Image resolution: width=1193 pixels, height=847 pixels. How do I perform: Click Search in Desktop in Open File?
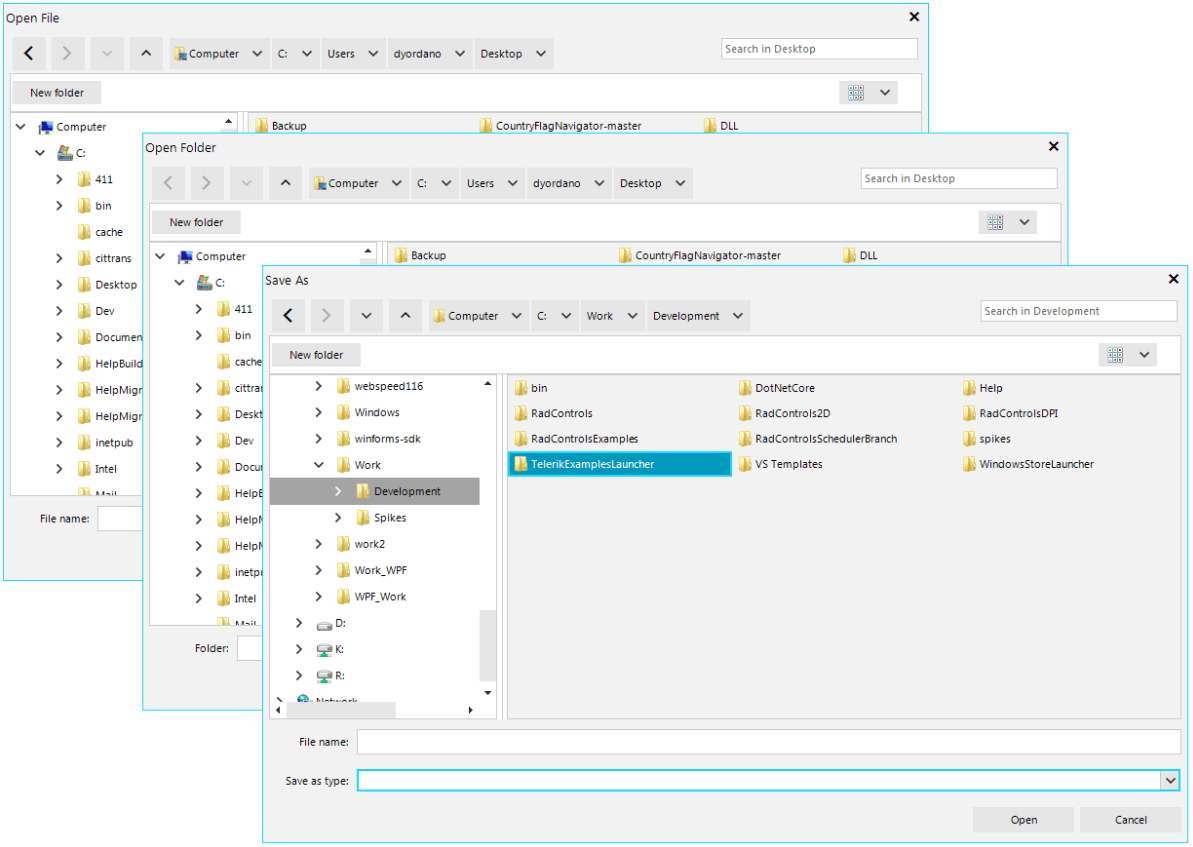click(x=819, y=49)
